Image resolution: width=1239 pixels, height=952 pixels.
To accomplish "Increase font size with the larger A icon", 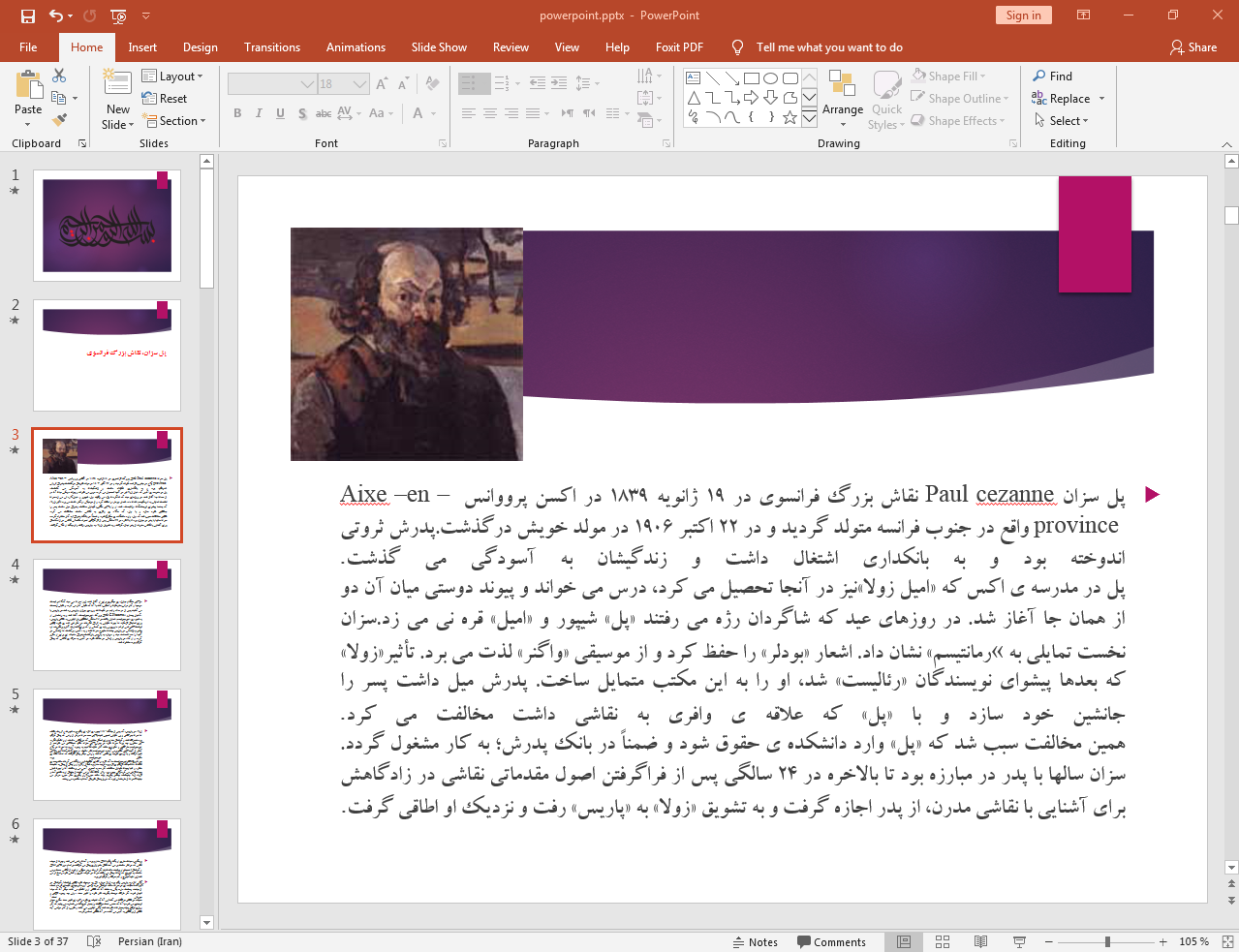I will 382,84.
